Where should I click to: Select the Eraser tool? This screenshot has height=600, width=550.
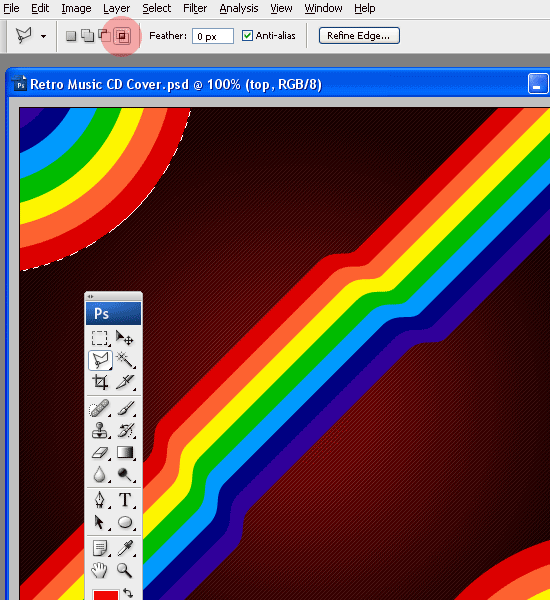[100, 453]
